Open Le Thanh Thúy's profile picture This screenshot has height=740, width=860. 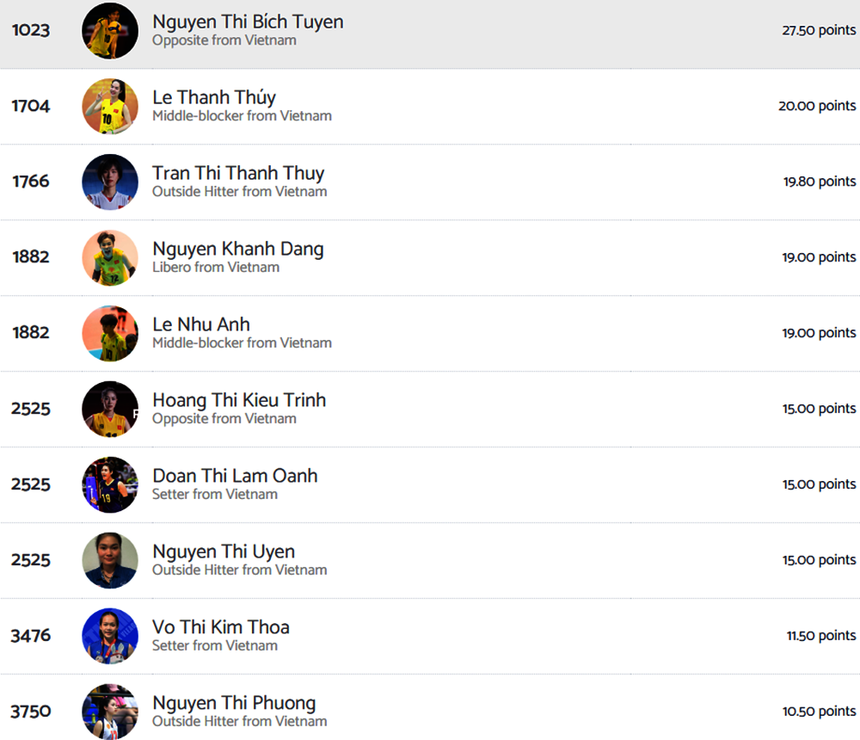tap(110, 106)
